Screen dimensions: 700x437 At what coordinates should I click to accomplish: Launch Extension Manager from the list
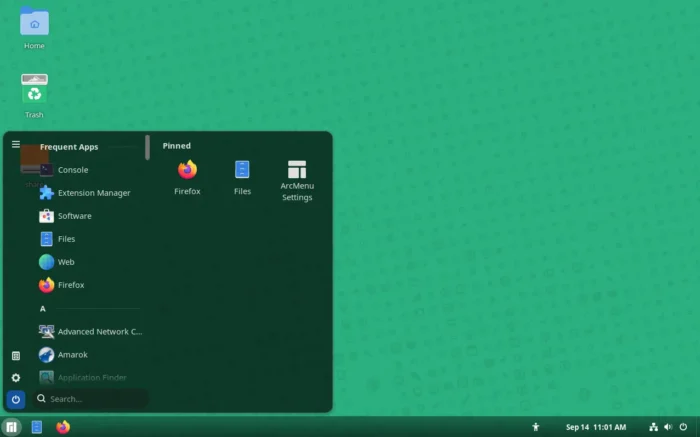[89, 193]
